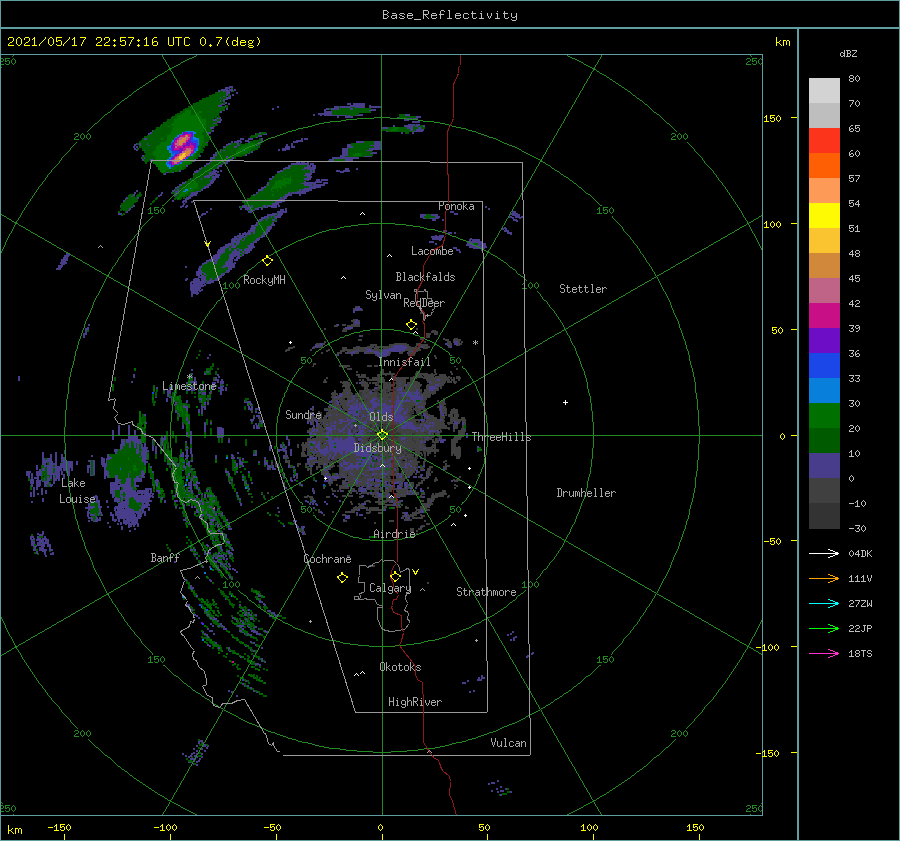Click the HighRiver town label

coord(415,702)
